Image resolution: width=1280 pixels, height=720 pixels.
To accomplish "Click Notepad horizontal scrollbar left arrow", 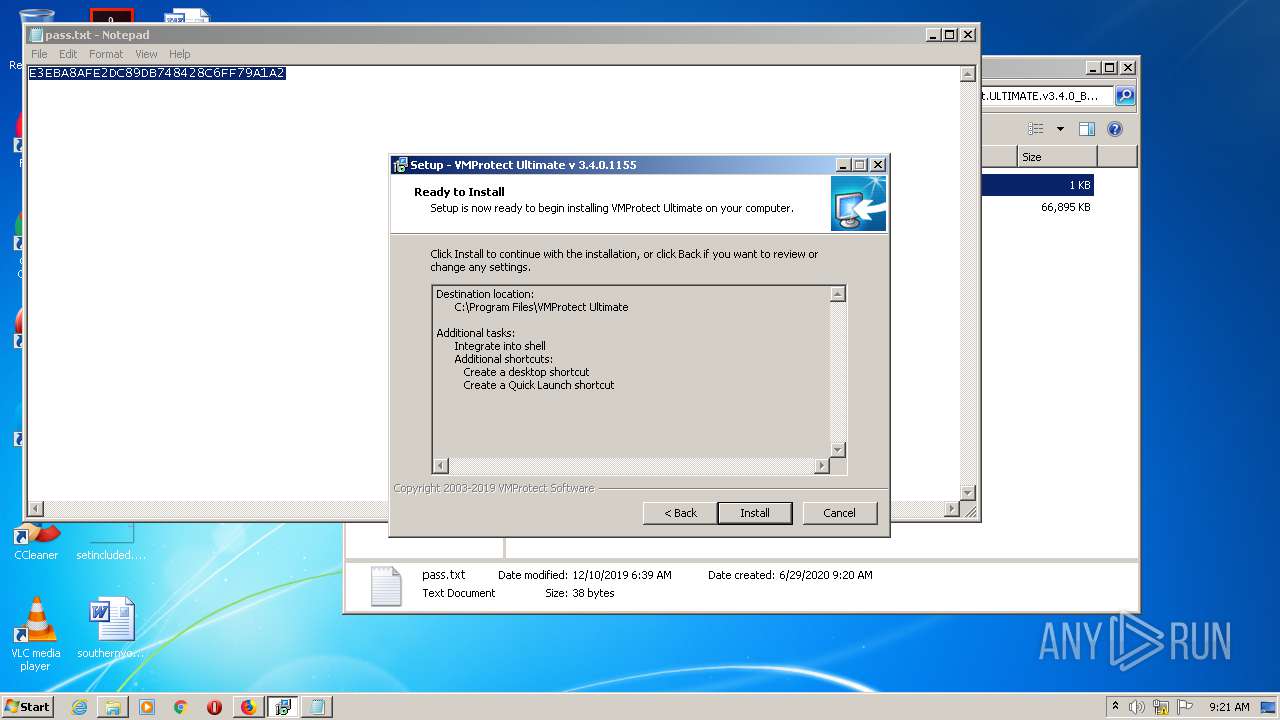I will point(36,509).
